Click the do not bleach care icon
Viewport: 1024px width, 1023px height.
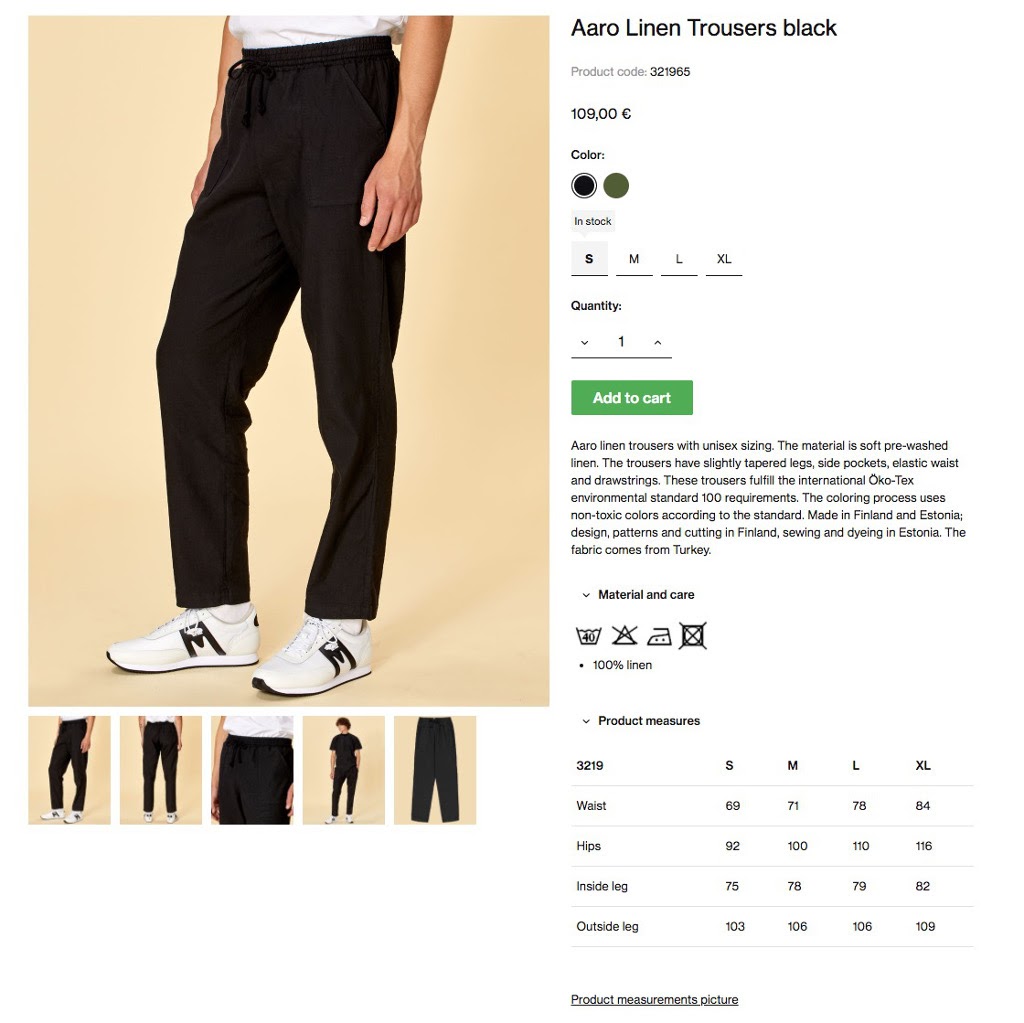click(x=624, y=635)
